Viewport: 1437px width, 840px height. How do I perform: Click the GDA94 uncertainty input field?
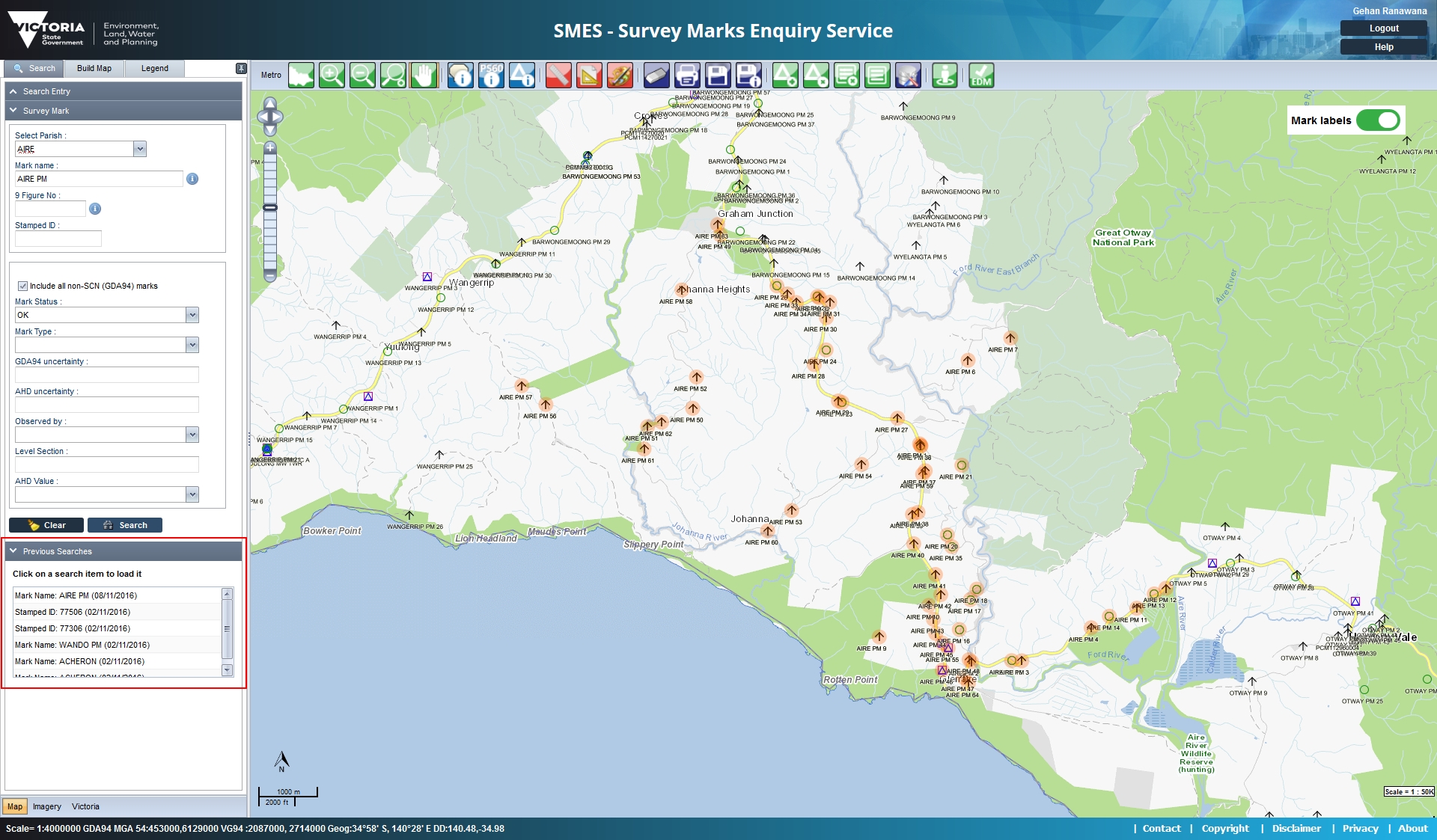[x=107, y=375]
